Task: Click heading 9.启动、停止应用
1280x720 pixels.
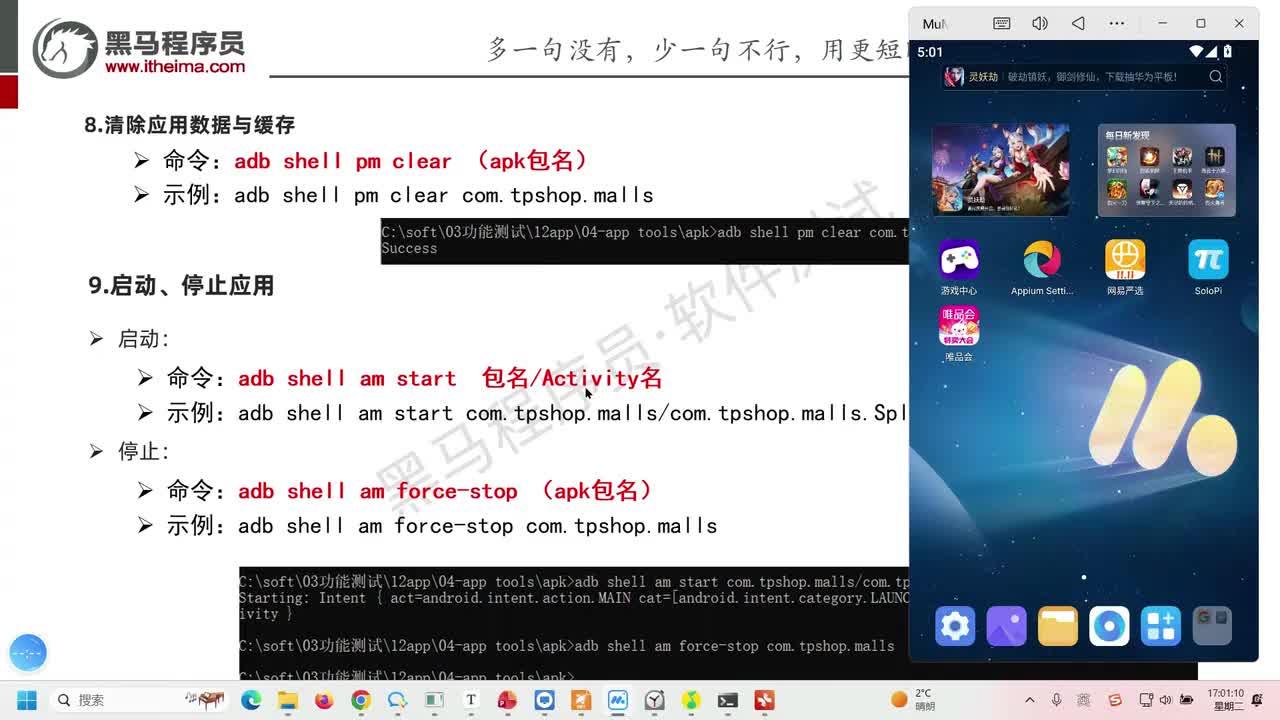Action: tap(181, 286)
